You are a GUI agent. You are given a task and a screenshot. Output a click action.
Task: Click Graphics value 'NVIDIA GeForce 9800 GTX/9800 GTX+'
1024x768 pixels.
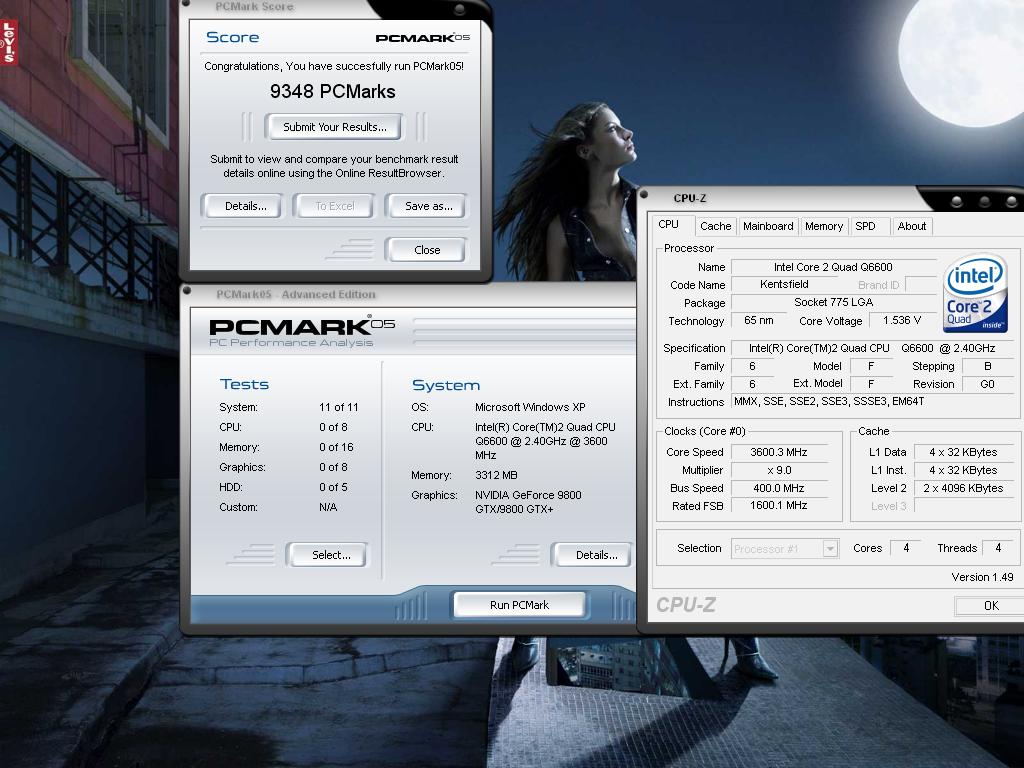[528, 502]
